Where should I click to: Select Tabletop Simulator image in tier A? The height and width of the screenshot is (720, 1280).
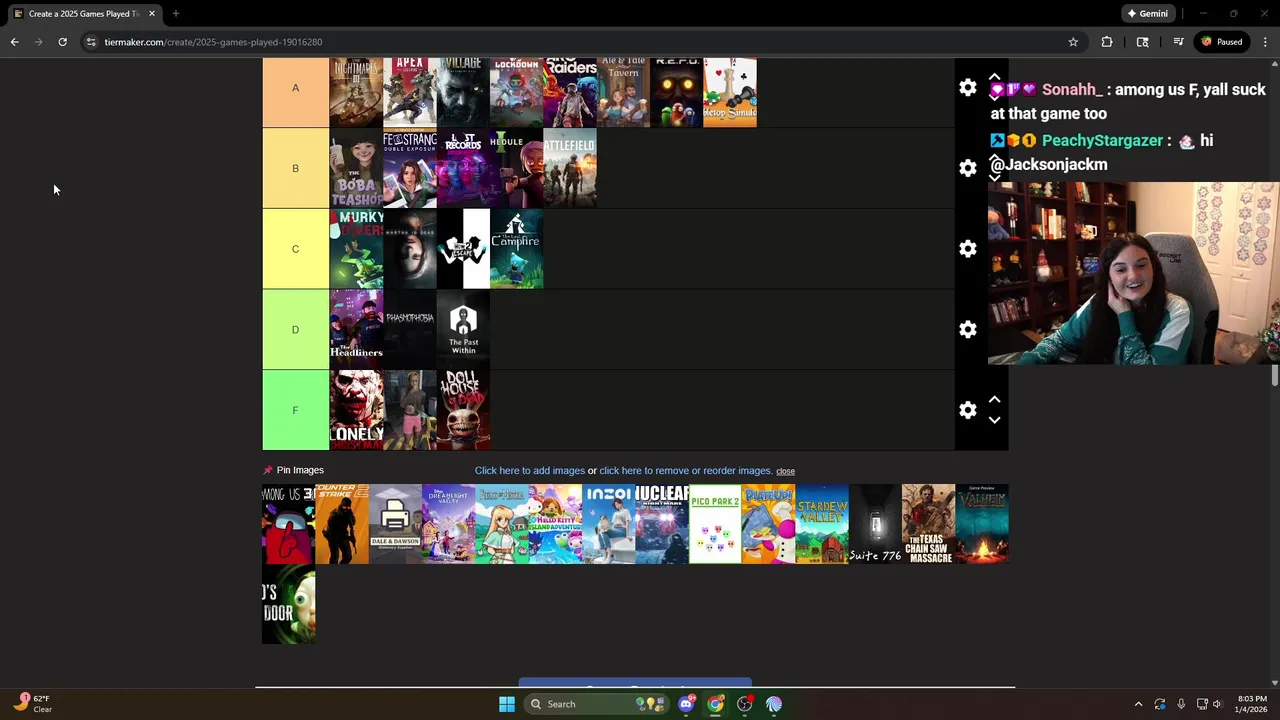tap(730, 92)
